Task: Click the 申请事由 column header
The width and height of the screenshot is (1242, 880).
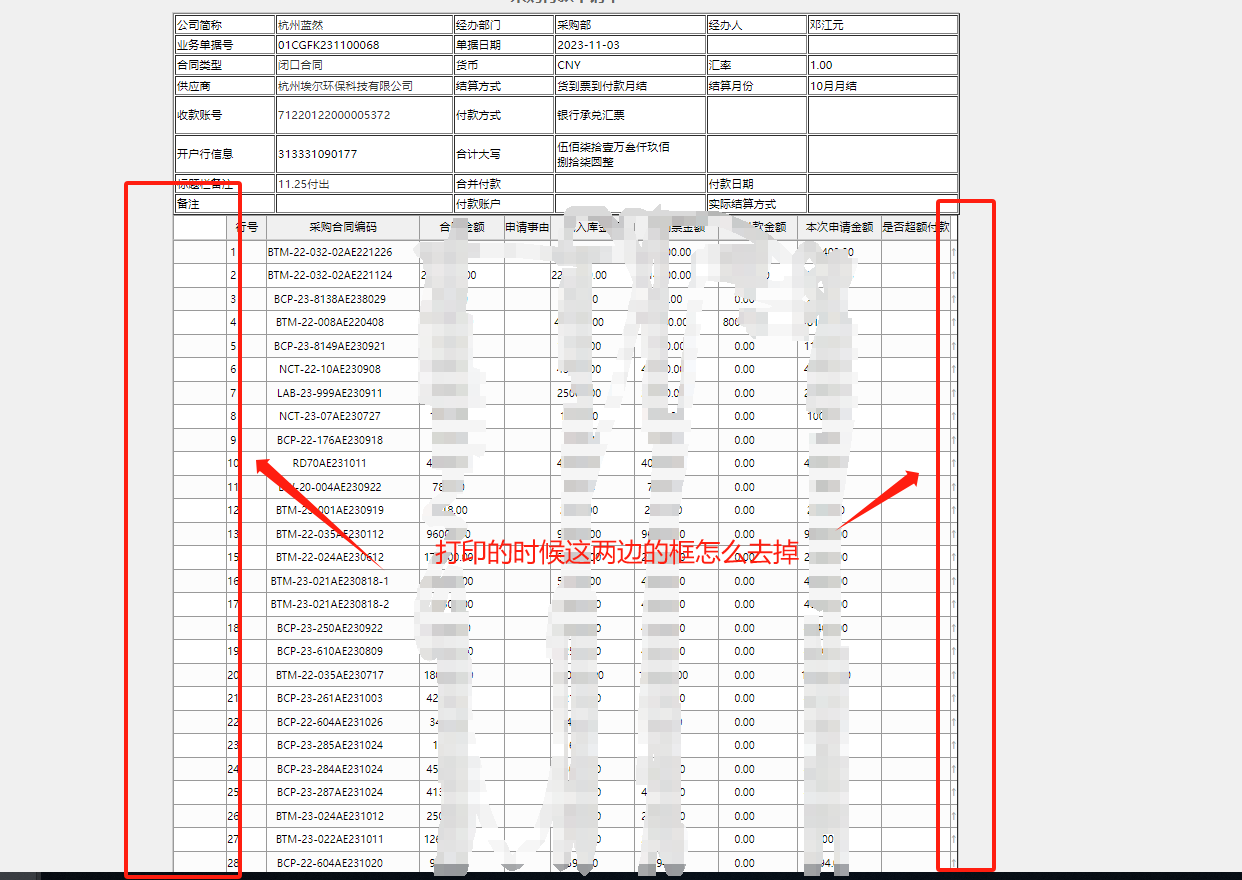Action: point(527,227)
